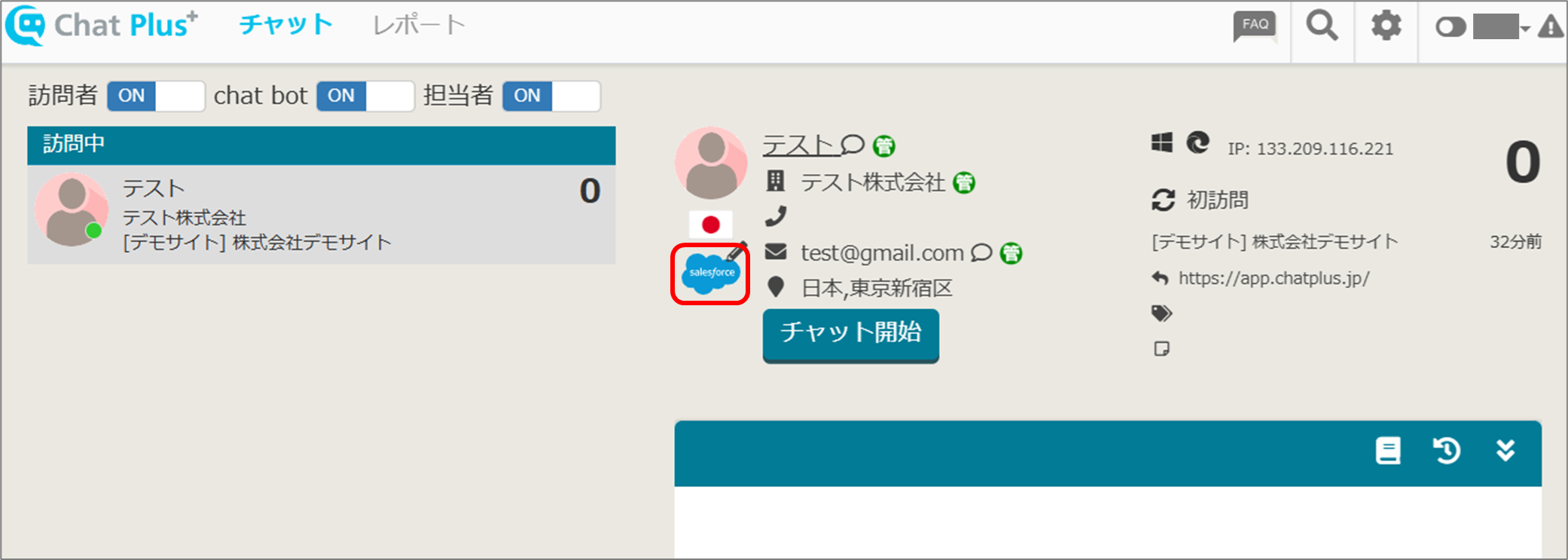Click the phone handset icon

click(775, 216)
